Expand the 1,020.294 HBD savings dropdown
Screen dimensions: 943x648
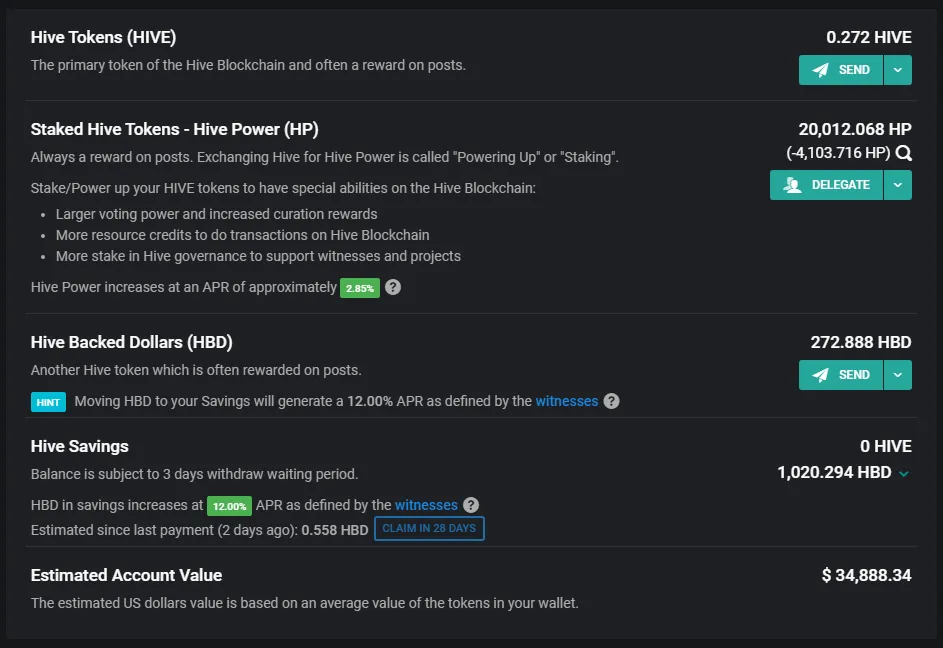click(x=903, y=474)
